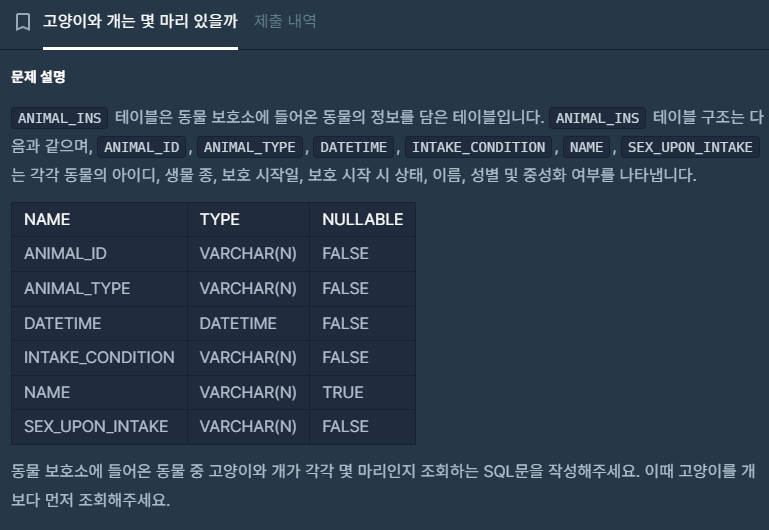Viewport: 769px width, 530px height.
Task: Click the TRUE value in NAME row
Action: (343, 392)
